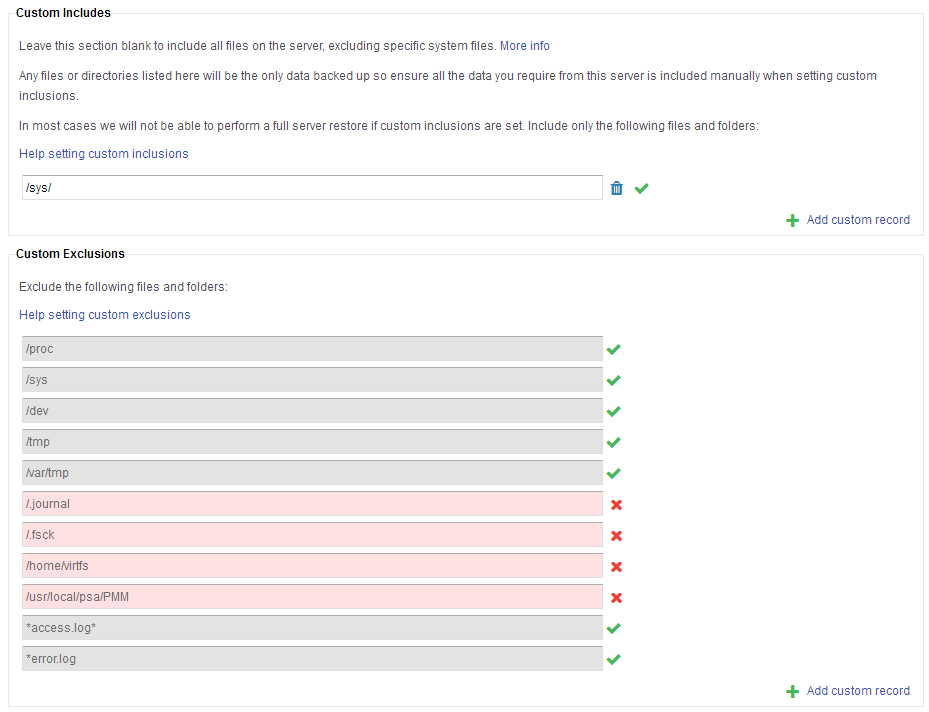
Task: Toggle the green check next to *error.log exclusion
Action: click(614, 659)
